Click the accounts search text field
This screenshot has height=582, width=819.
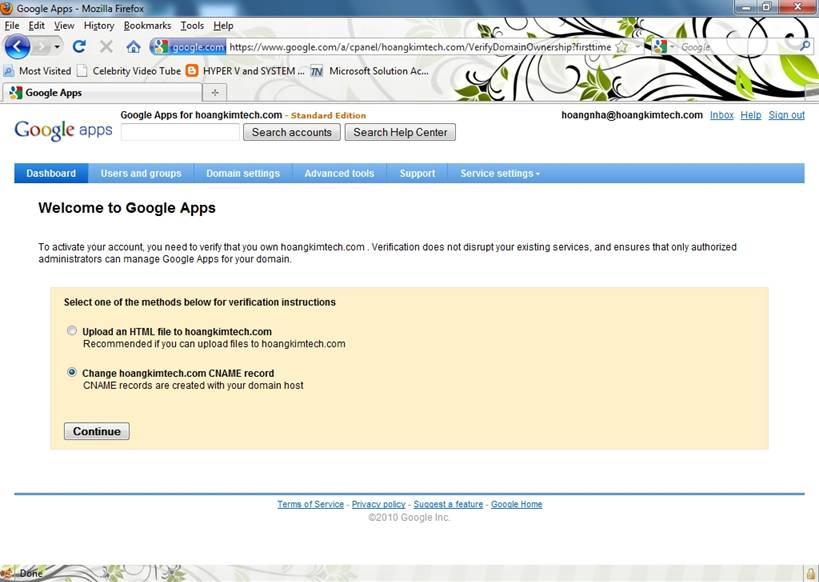click(x=180, y=132)
